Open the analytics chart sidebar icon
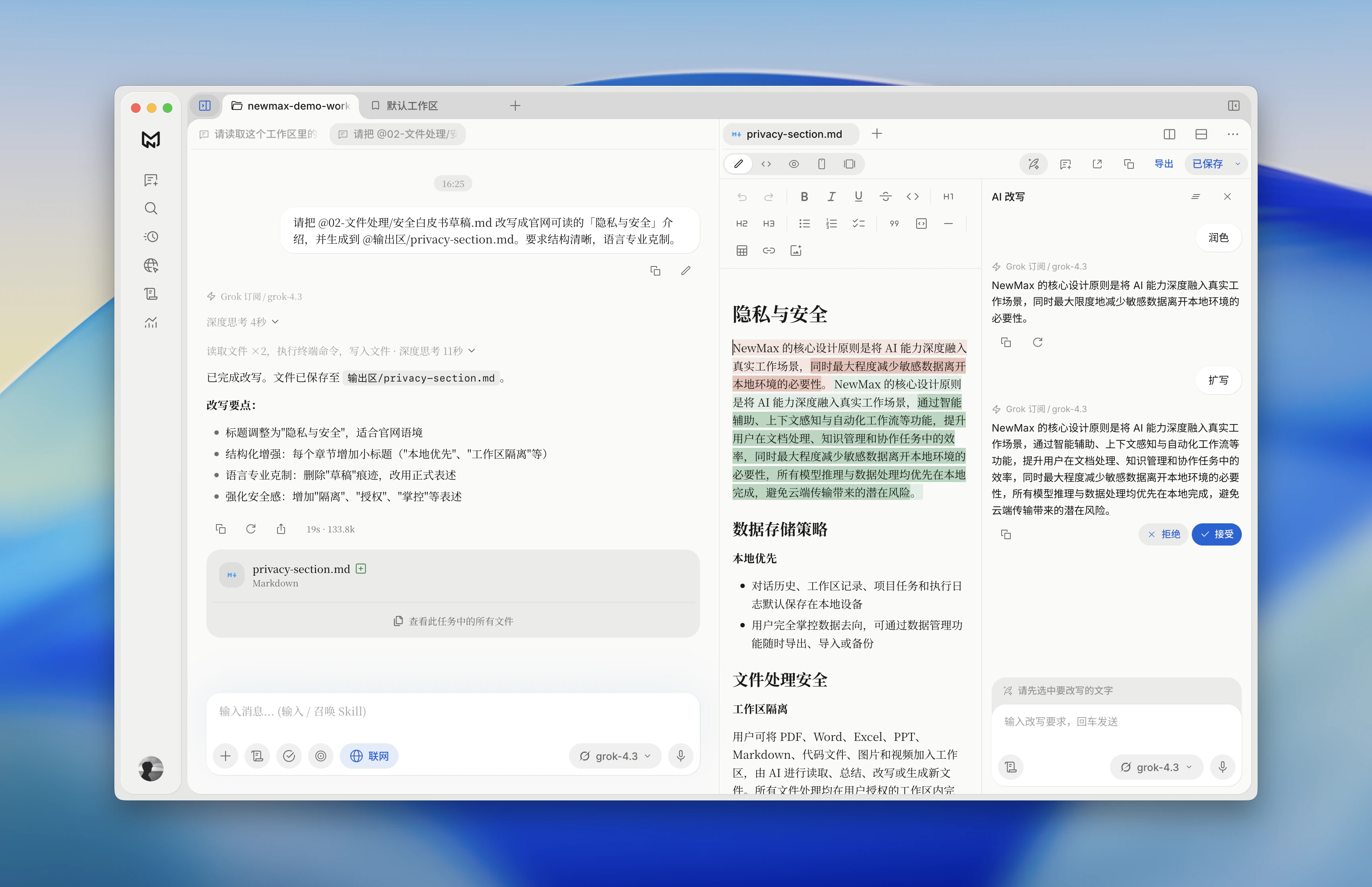 (x=151, y=322)
